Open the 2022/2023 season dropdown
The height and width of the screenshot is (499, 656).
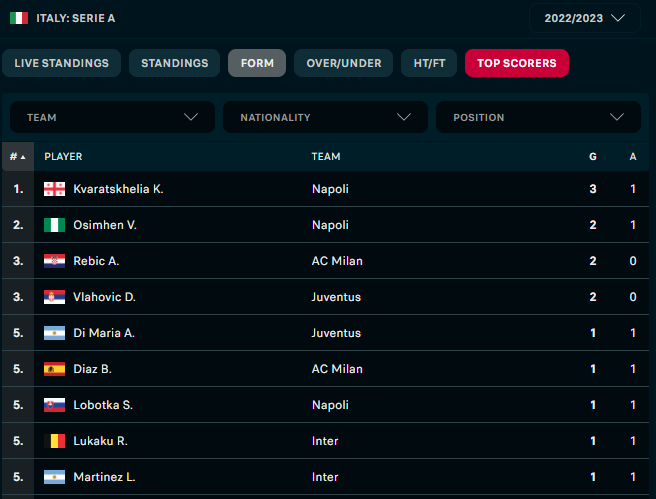(x=584, y=18)
